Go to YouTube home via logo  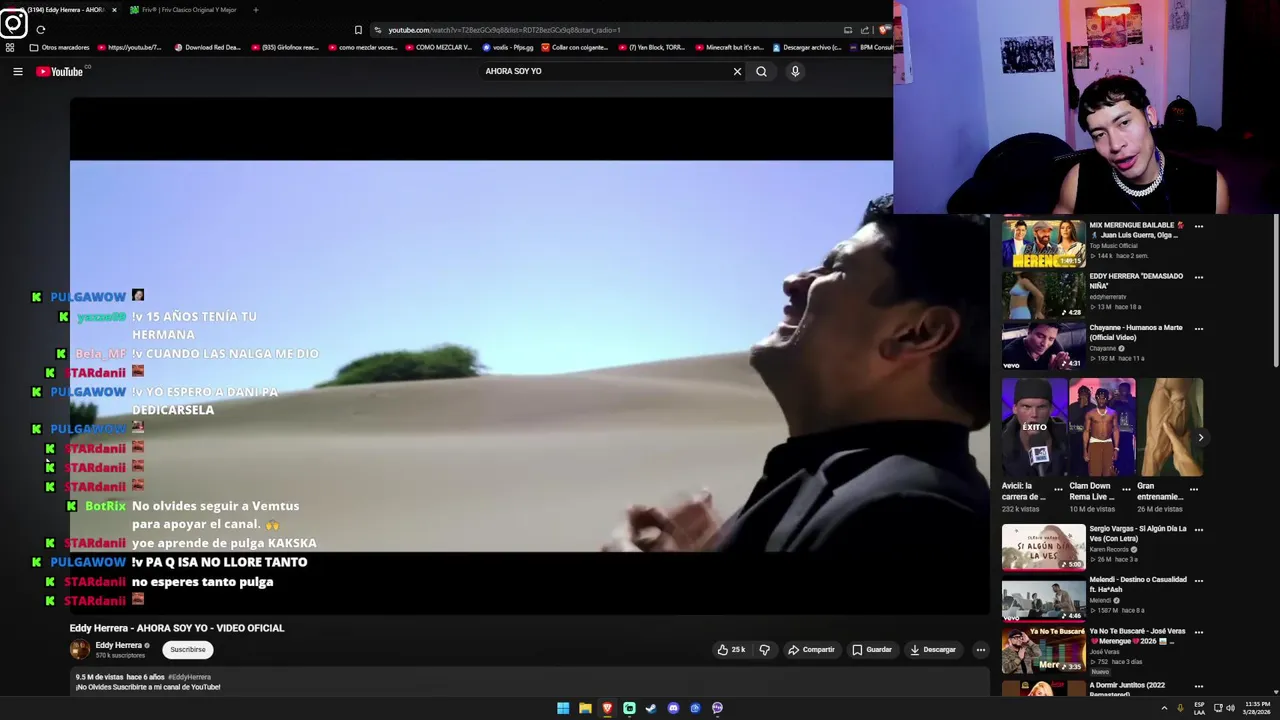click(59, 71)
